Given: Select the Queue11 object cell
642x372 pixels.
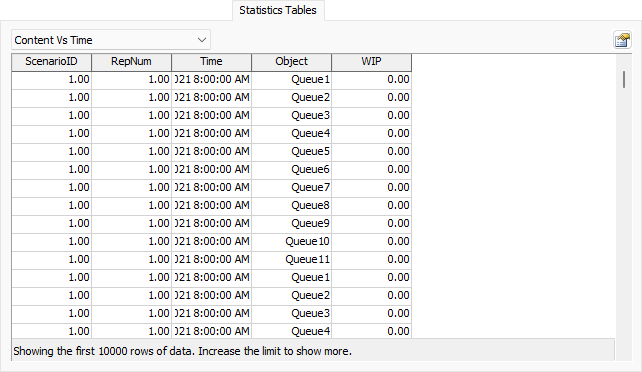Looking at the screenshot, I should (292, 259).
